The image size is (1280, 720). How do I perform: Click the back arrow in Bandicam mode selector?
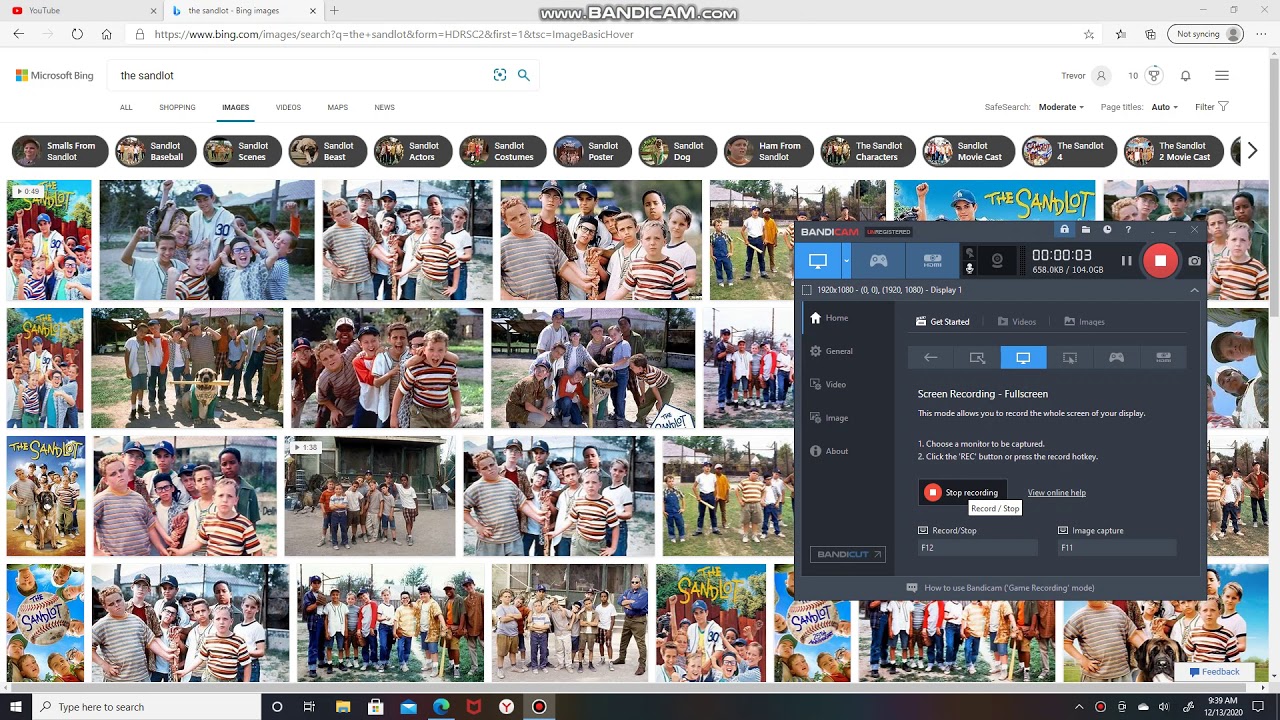tap(931, 357)
